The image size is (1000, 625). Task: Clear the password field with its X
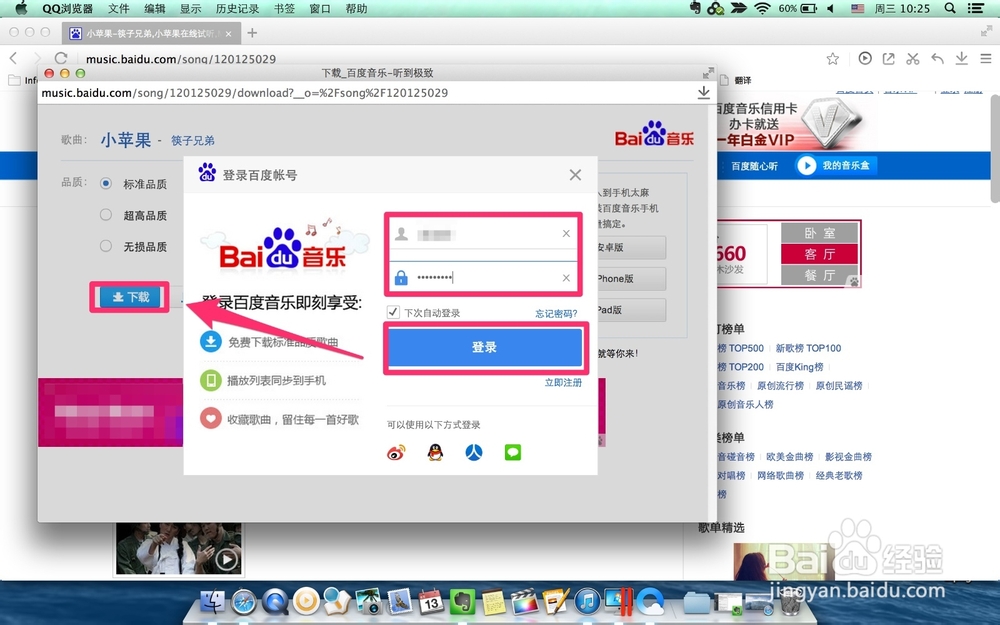(x=566, y=278)
